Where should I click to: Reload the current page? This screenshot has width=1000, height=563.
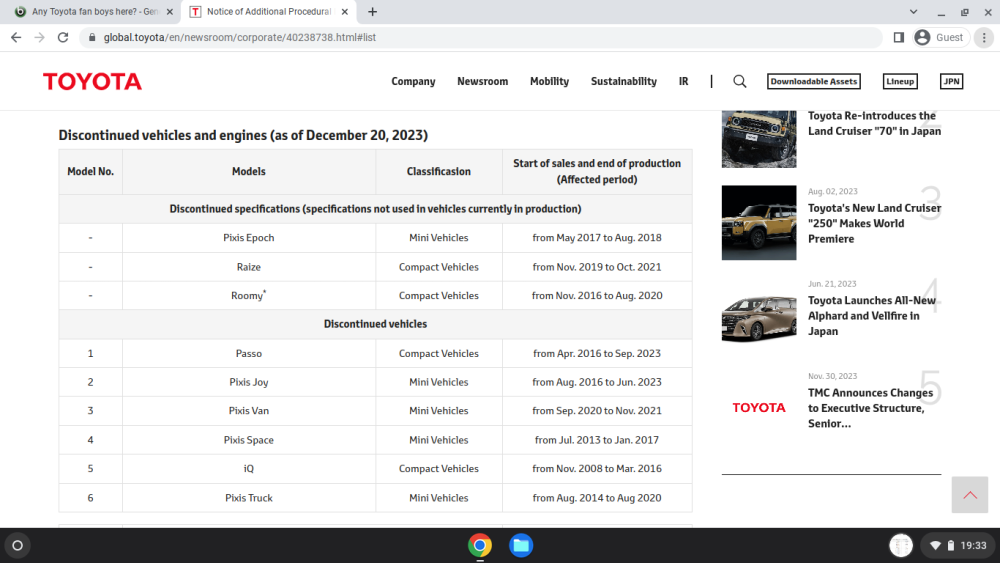63,38
